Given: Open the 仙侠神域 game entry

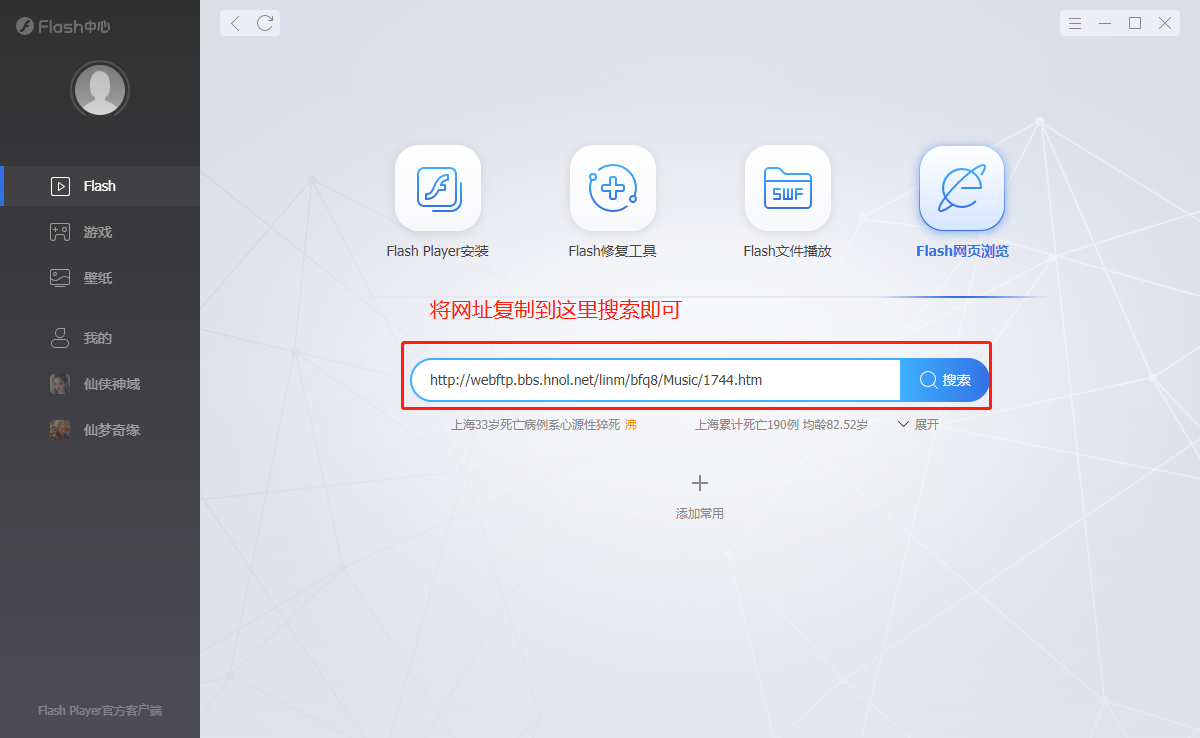Looking at the screenshot, I should coord(110,384).
